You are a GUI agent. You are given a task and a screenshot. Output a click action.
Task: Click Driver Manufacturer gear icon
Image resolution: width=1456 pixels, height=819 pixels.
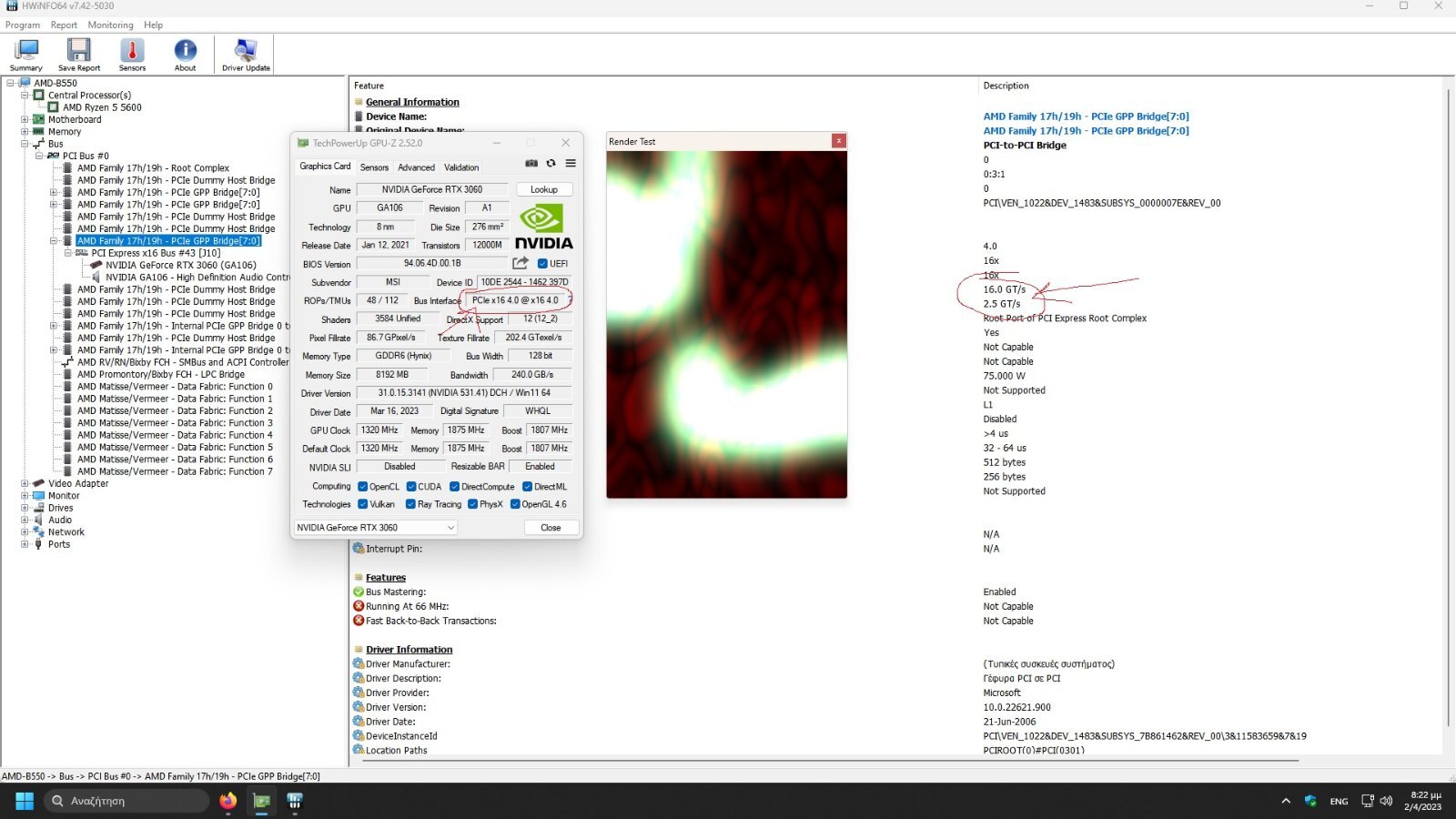tap(359, 663)
